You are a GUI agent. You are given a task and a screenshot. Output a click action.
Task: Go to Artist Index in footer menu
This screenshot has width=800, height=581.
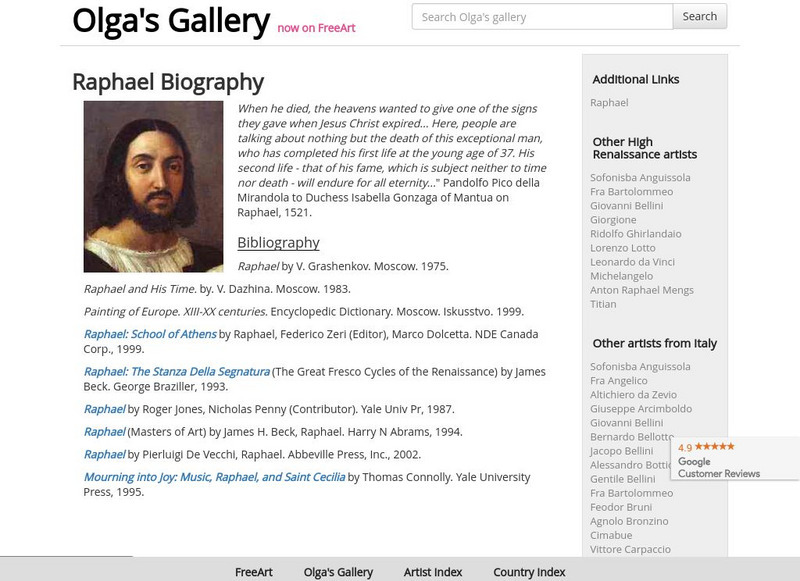(x=433, y=572)
